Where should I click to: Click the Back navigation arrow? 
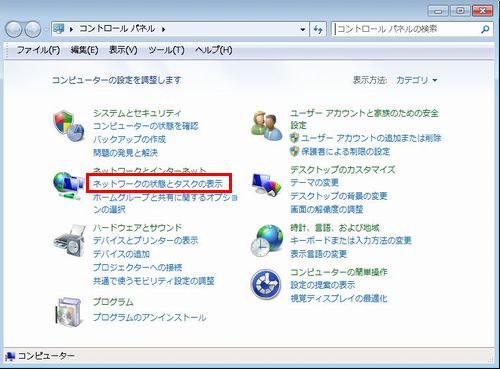coord(14,29)
